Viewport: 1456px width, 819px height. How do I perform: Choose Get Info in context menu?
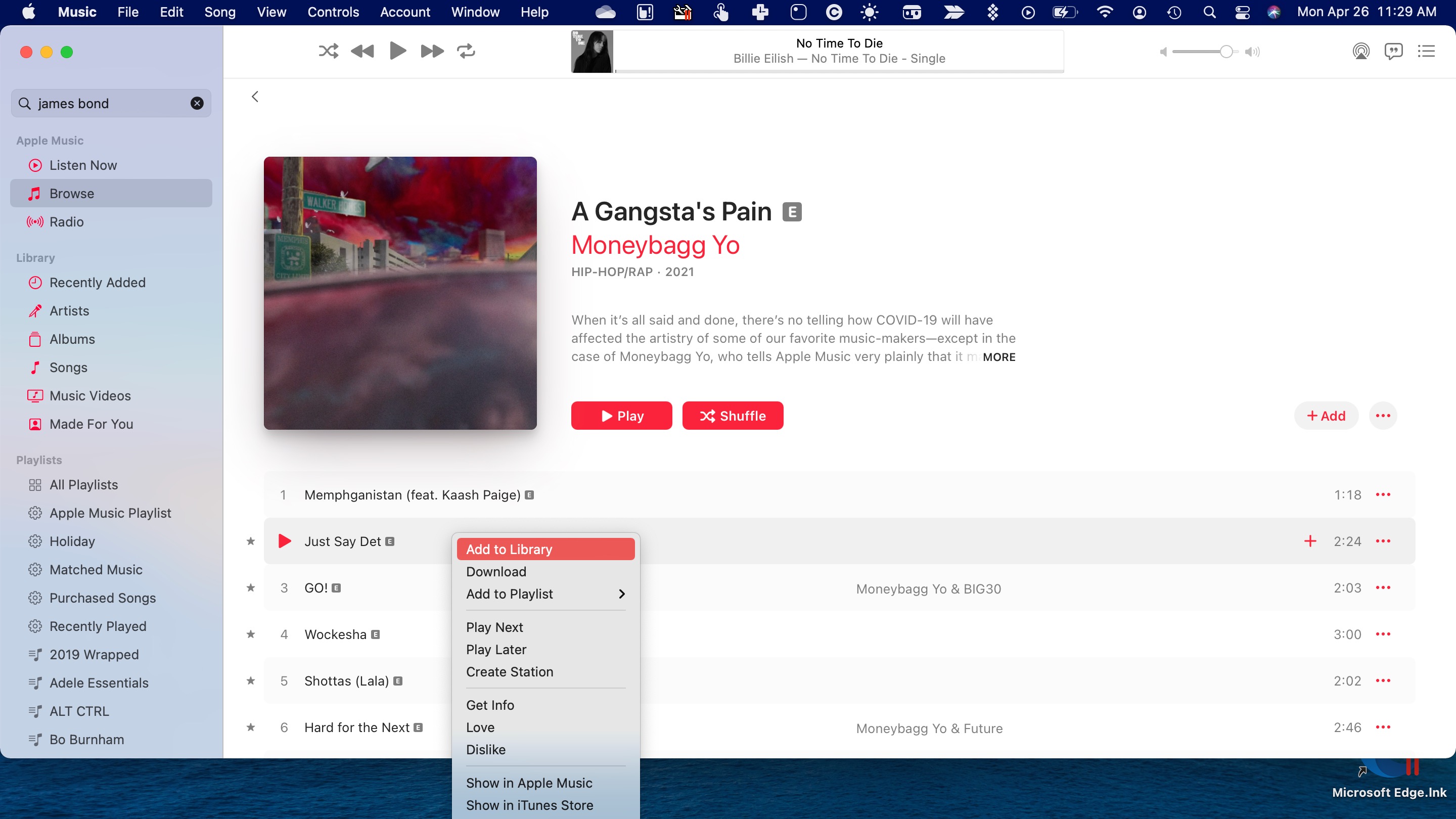545,705
